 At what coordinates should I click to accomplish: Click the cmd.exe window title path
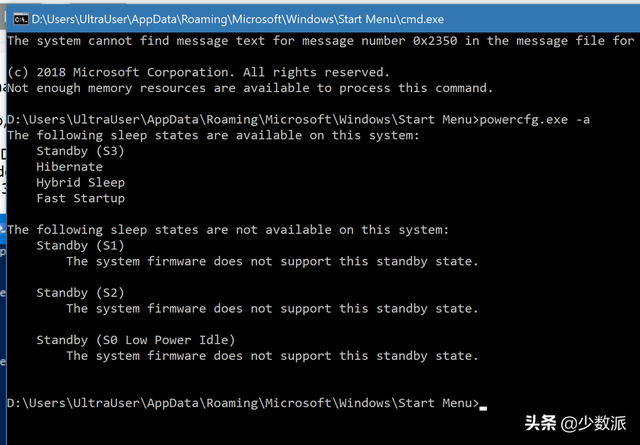click(x=238, y=18)
